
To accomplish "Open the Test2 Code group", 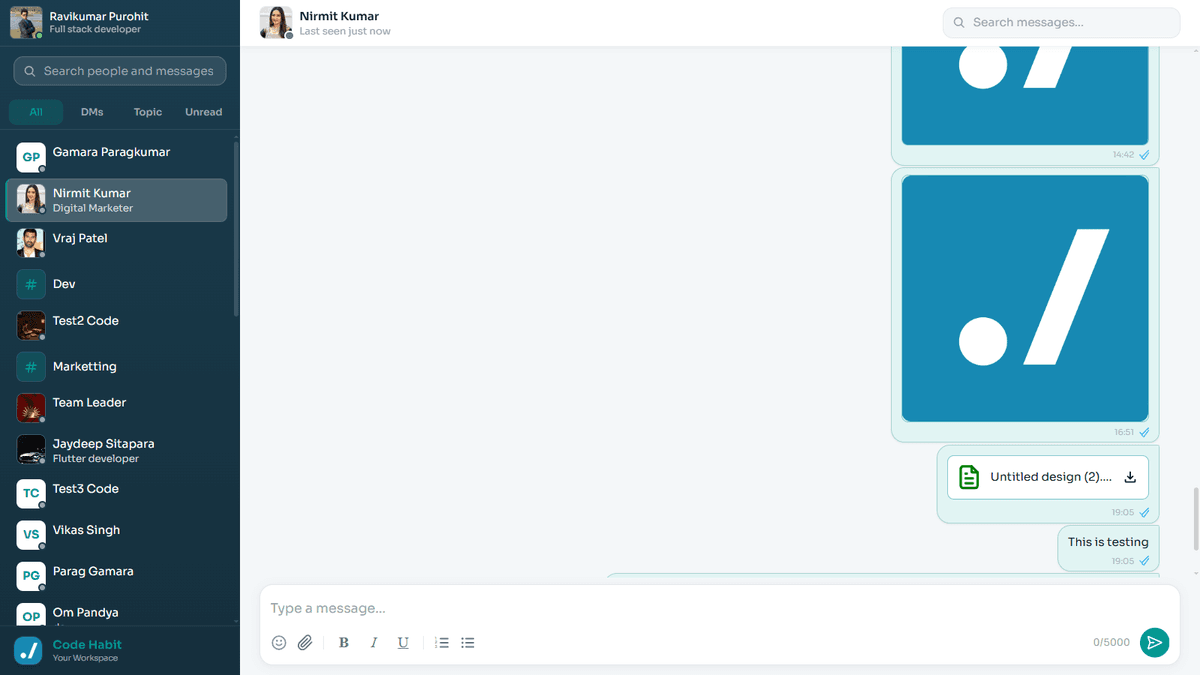I will point(116,325).
